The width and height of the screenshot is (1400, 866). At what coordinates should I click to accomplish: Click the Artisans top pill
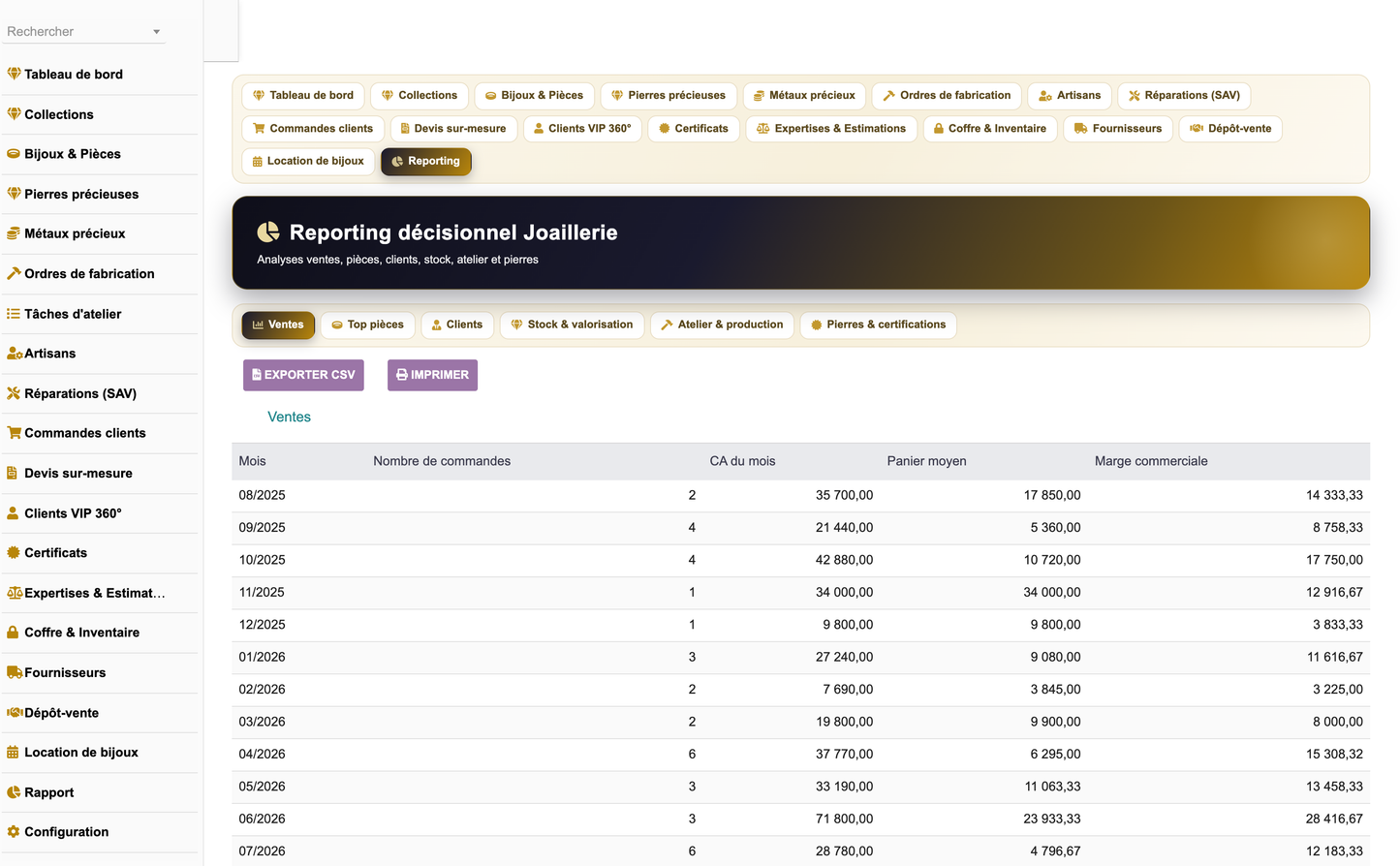pyautogui.click(x=1070, y=96)
